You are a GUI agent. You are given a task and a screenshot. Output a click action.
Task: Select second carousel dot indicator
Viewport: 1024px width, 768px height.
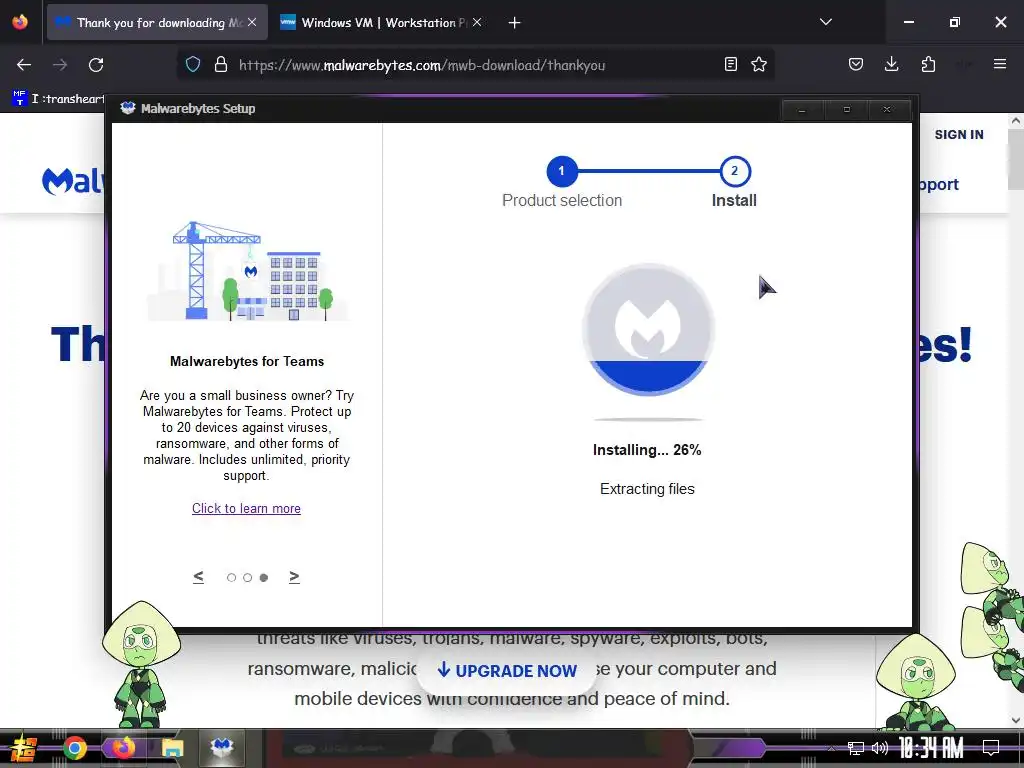coord(248,577)
